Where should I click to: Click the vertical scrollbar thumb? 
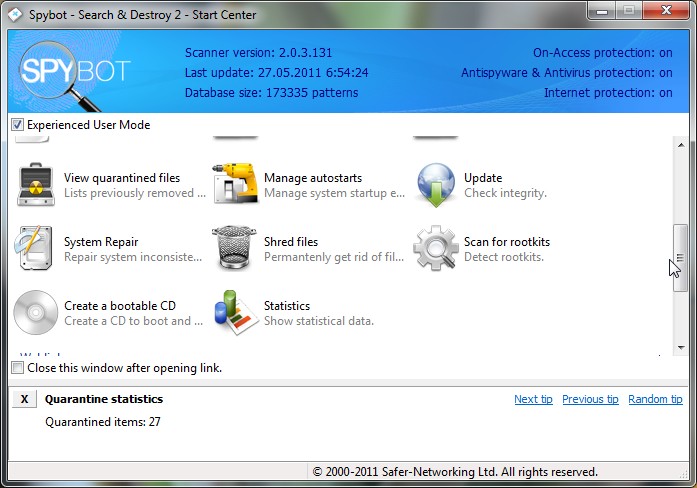(680, 258)
